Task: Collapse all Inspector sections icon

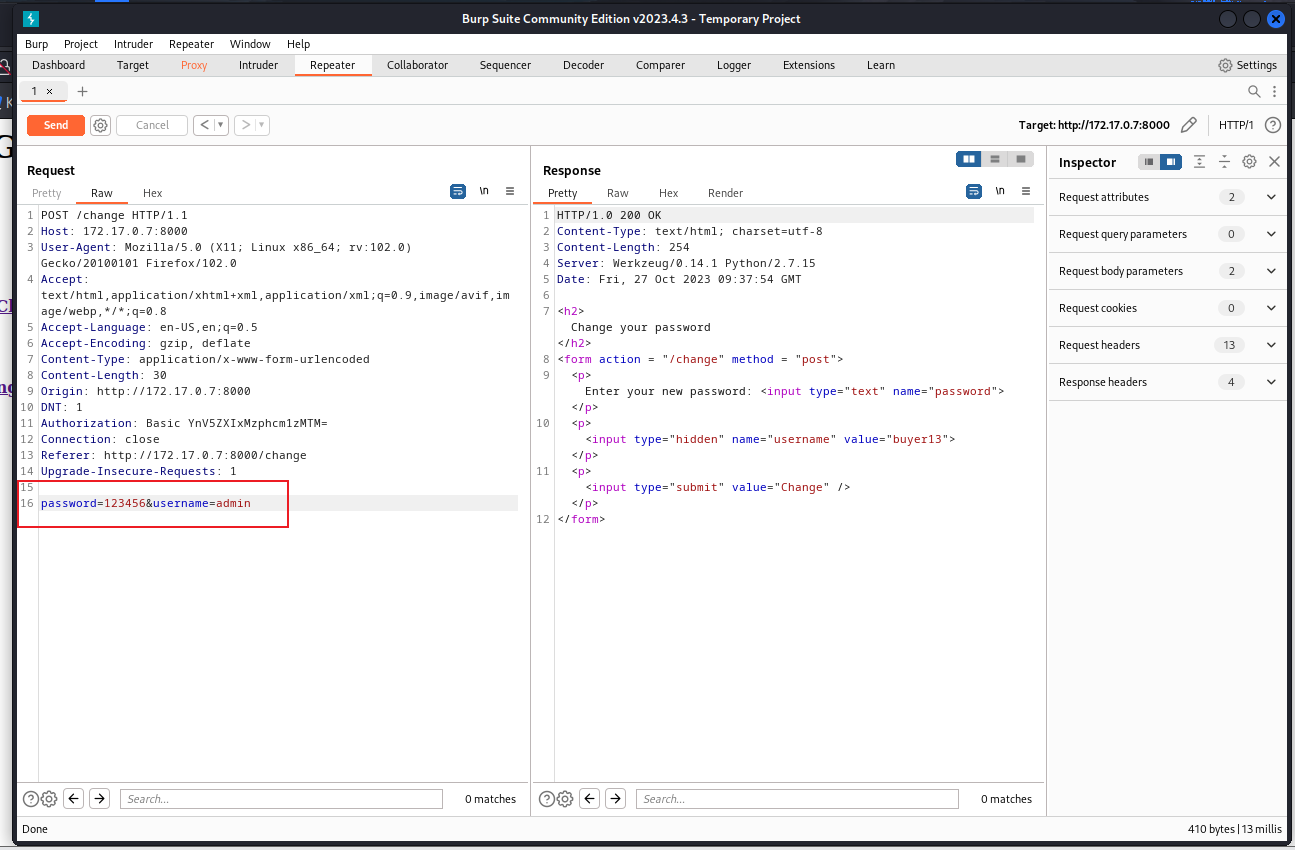Action: (1223, 162)
